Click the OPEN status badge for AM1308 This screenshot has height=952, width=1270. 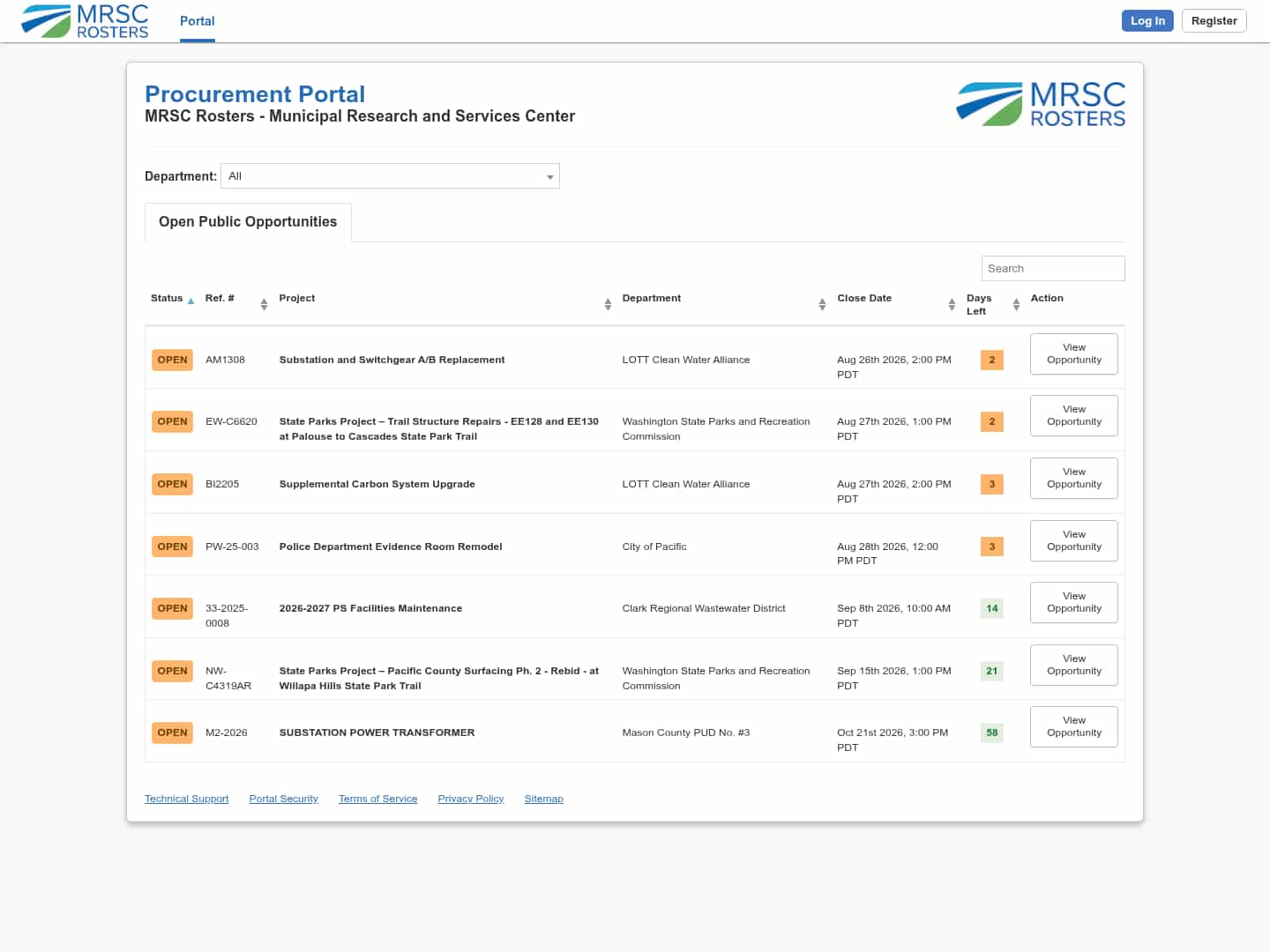[x=172, y=360]
